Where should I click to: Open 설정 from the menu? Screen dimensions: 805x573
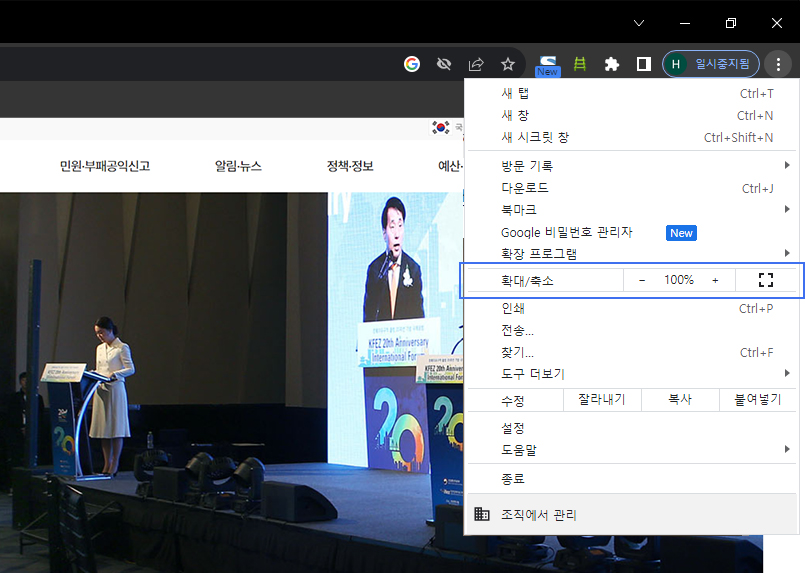[x=513, y=428]
